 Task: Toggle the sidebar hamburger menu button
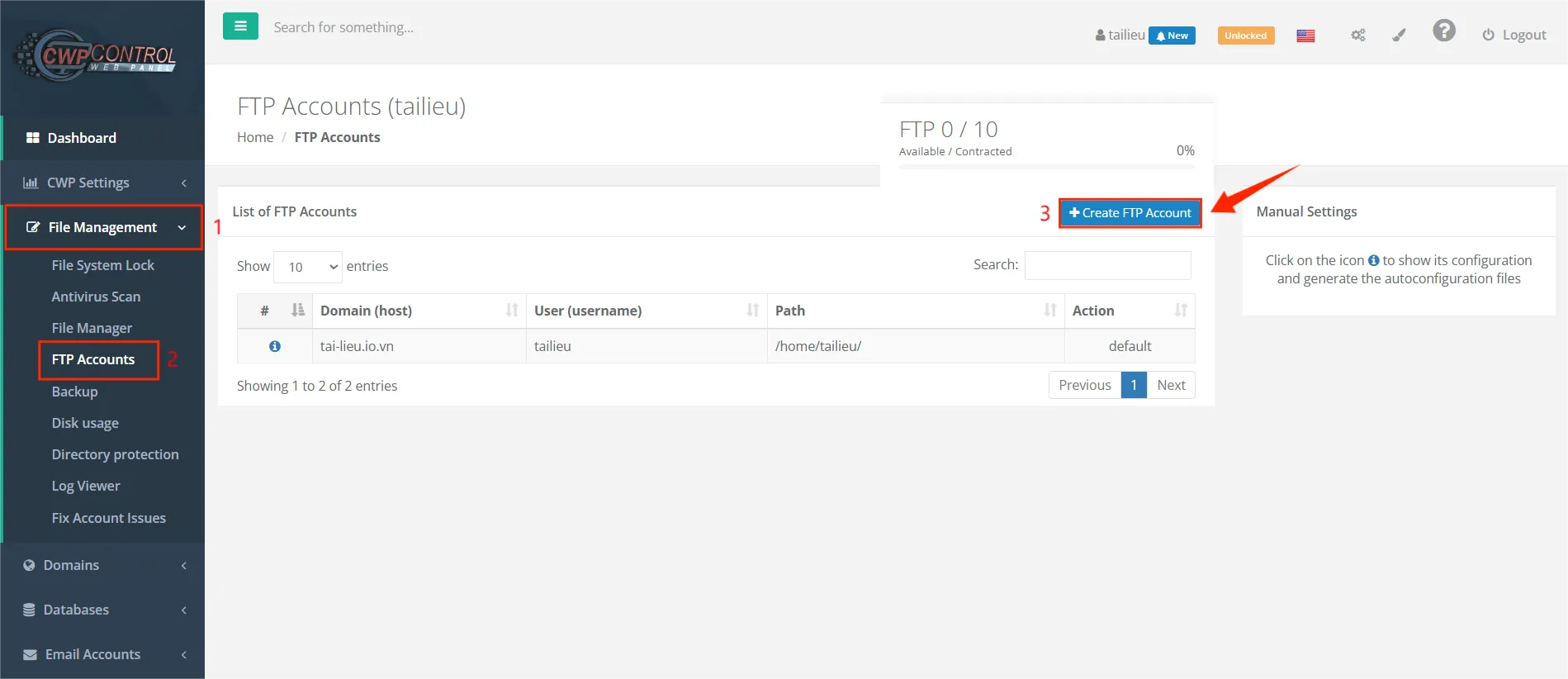240,26
